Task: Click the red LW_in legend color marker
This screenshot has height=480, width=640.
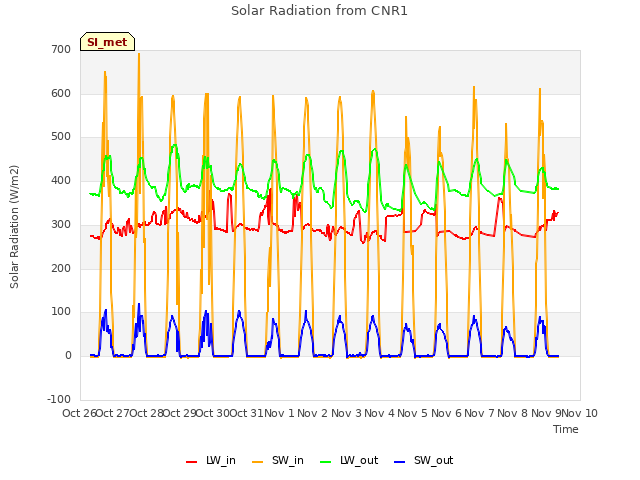Action: click(x=191, y=462)
